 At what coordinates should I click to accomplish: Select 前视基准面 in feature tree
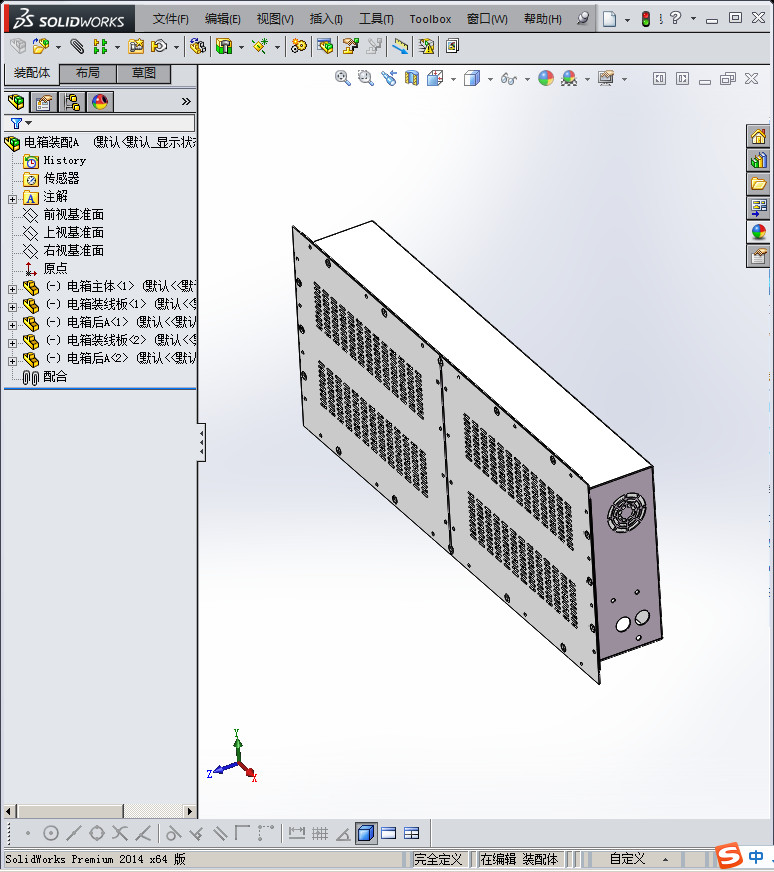coord(74,215)
